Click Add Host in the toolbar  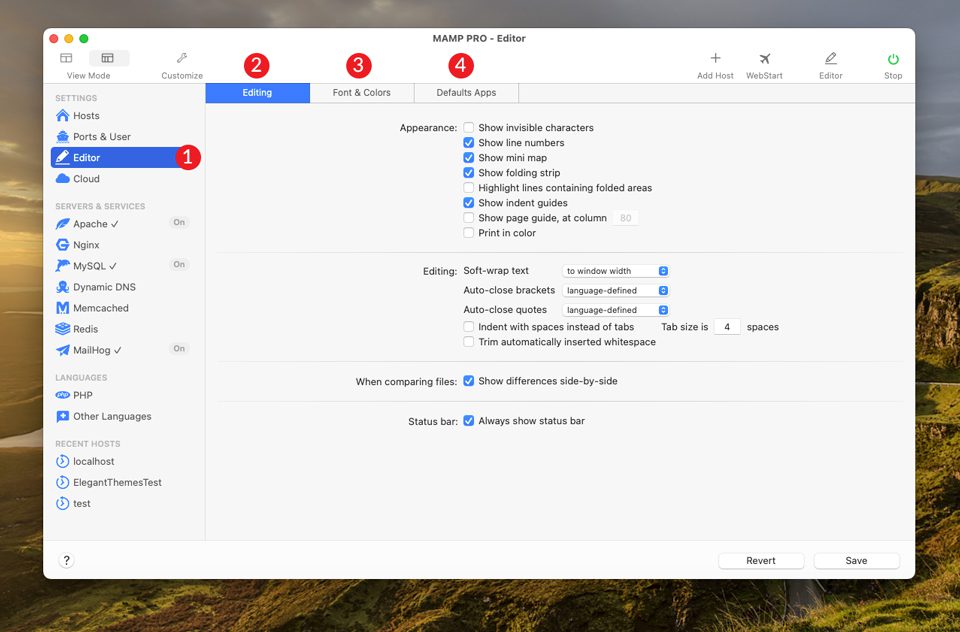tap(715, 63)
